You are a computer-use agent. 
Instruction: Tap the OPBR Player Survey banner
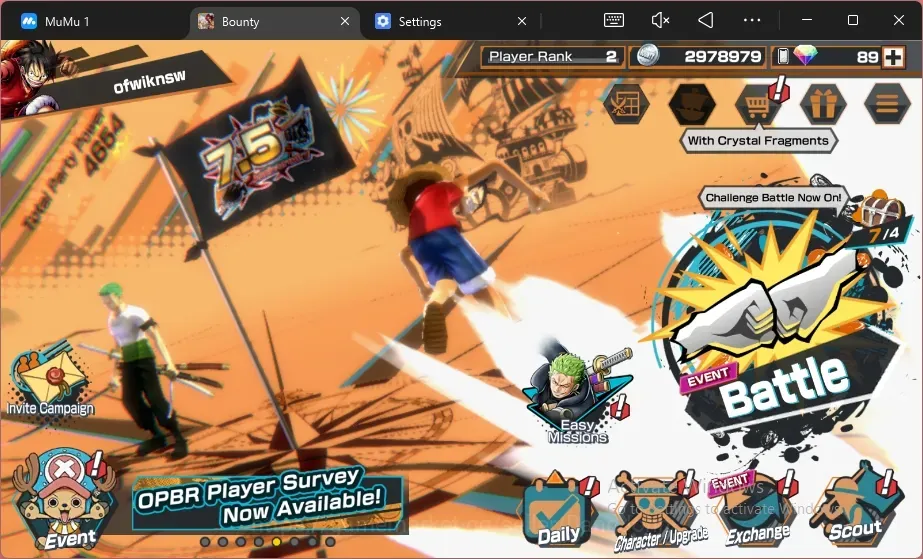268,500
